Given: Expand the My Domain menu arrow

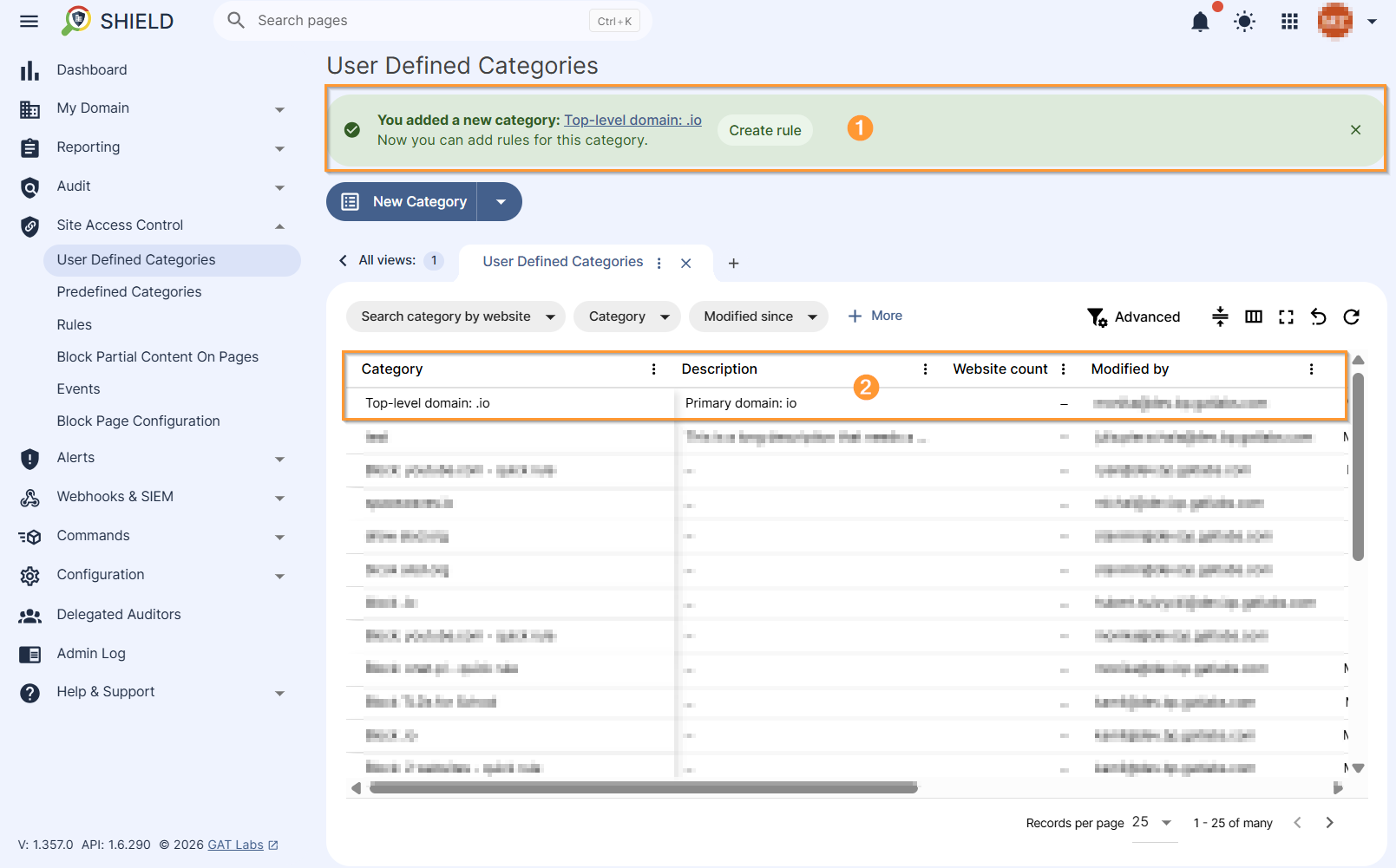Looking at the screenshot, I should [x=279, y=109].
